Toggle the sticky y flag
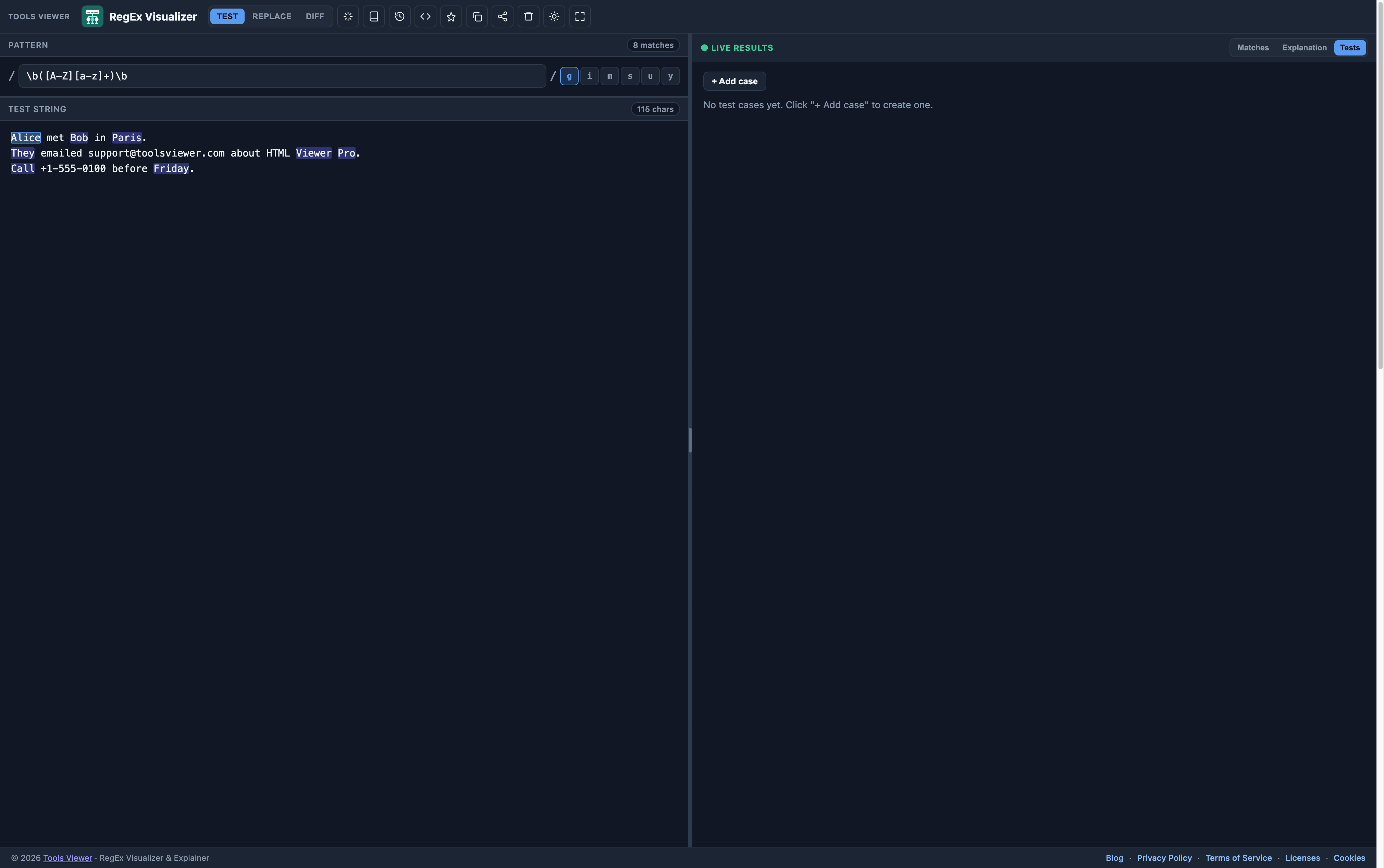The height and width of the screenshot is (868, 1384). (x=670, y=76)
